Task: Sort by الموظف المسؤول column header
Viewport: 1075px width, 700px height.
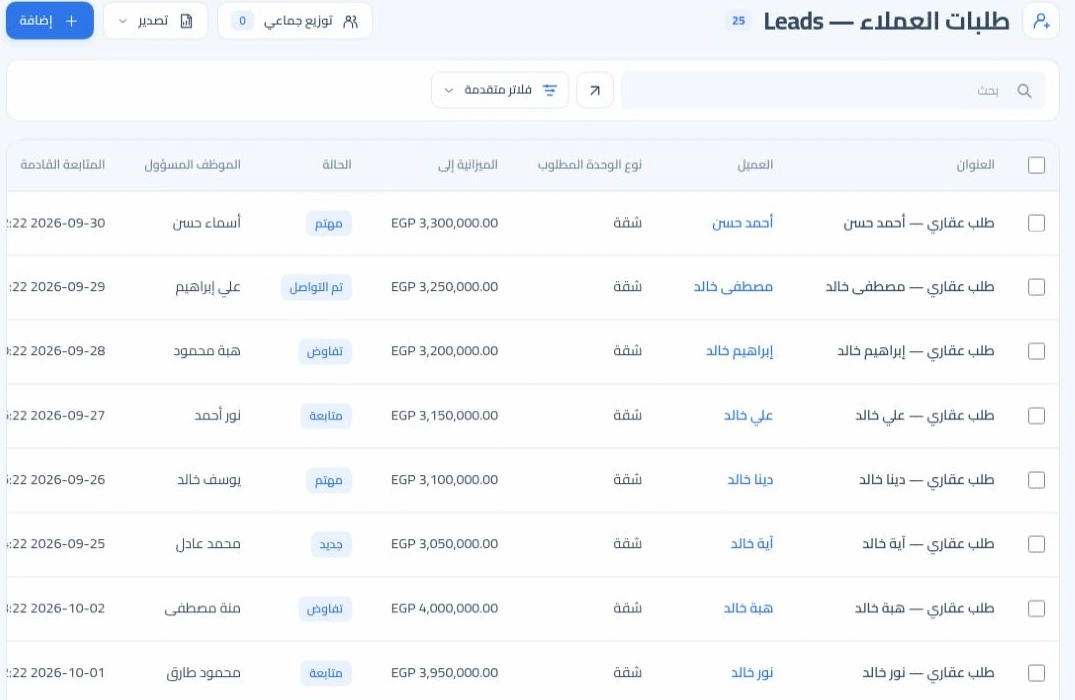Action: click(193, 165)
